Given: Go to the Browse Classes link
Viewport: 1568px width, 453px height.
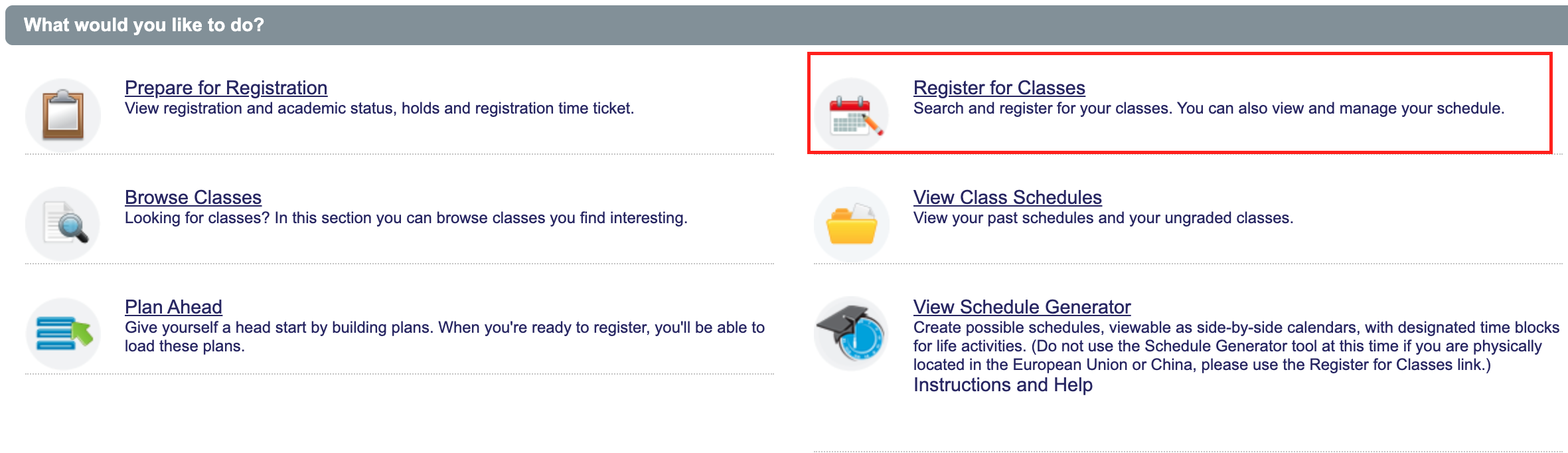Looking at the screenshot, I should tap(193, 197).
